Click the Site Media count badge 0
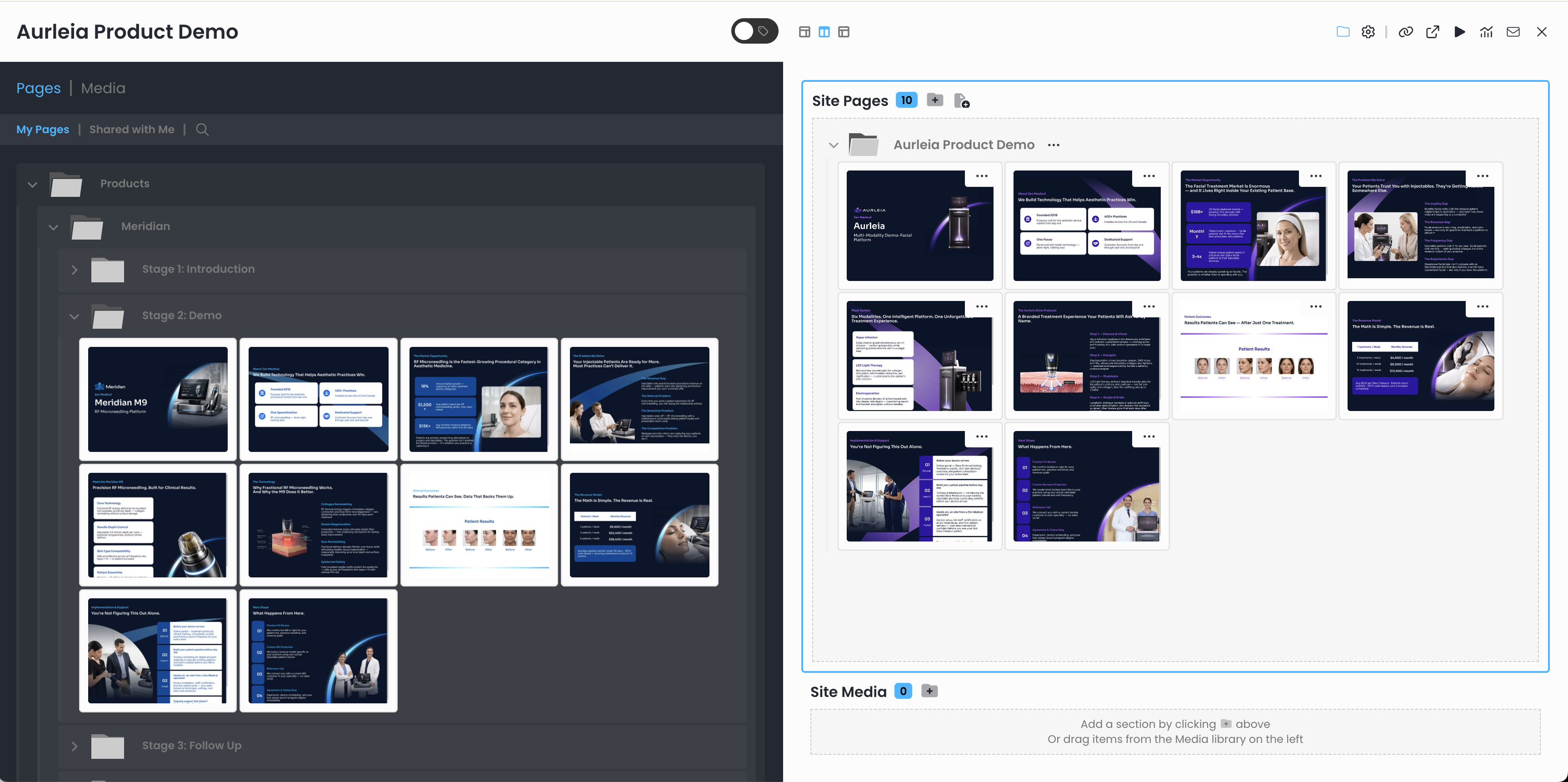 click(x=903, y=691)
